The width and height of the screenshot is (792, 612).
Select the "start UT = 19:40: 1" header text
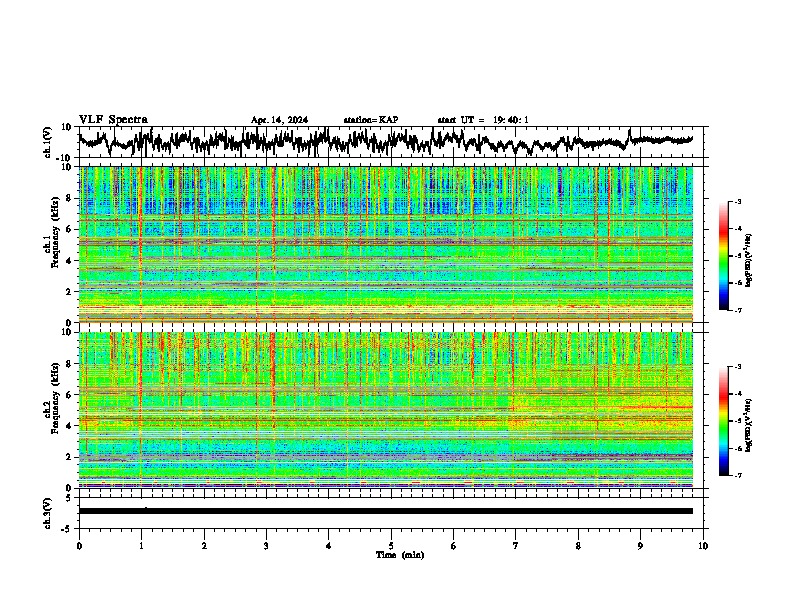[483, 120]
